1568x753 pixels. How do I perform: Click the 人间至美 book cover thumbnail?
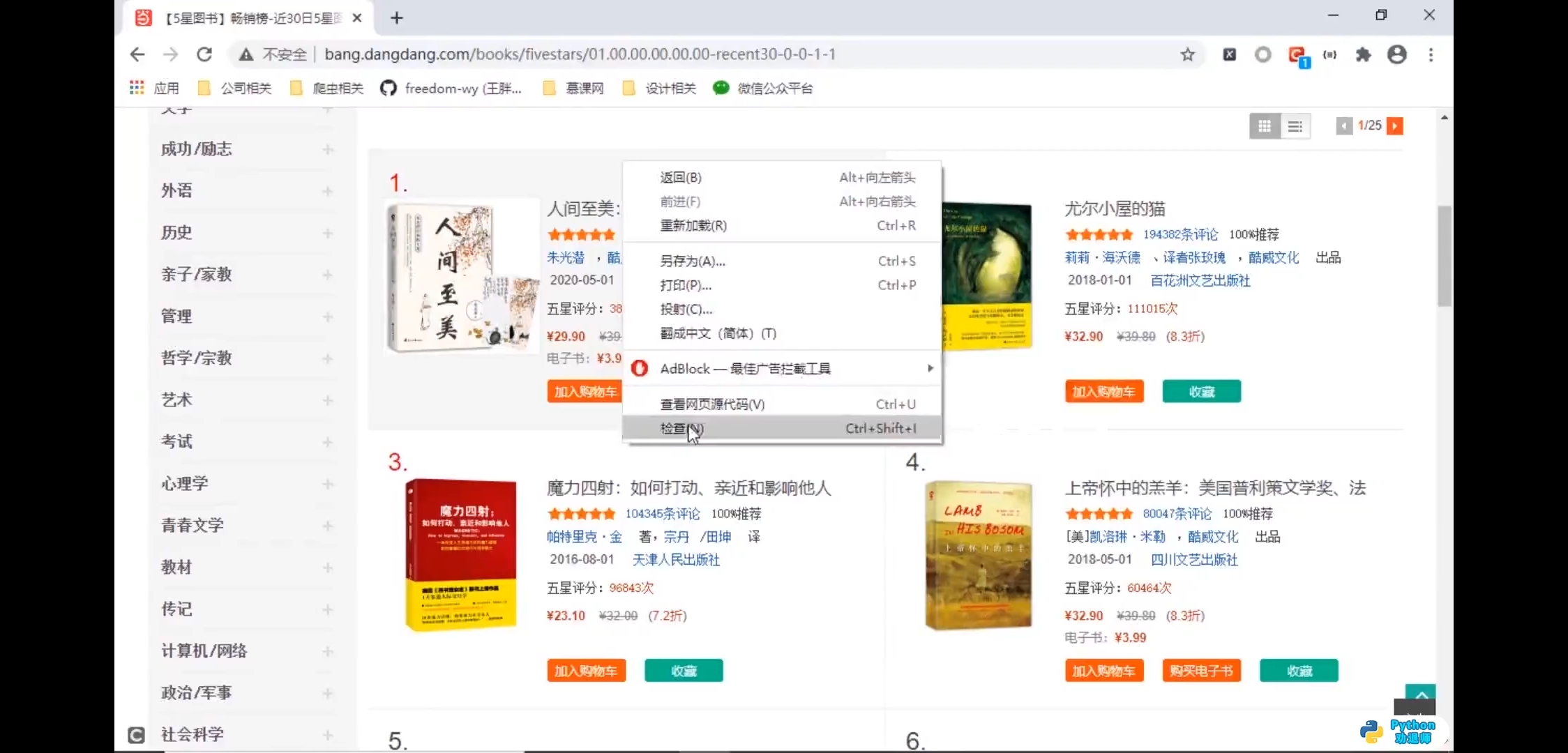coord(462,277)
